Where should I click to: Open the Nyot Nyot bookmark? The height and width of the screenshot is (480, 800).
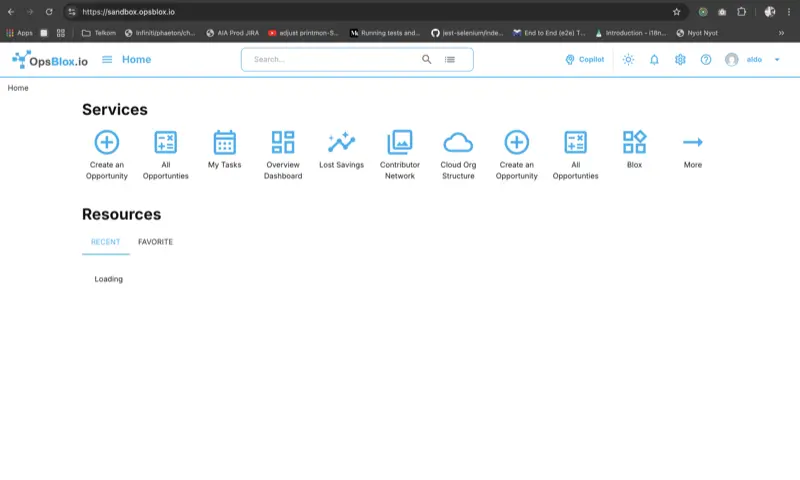pyautogui.click(x=697, y=33)
